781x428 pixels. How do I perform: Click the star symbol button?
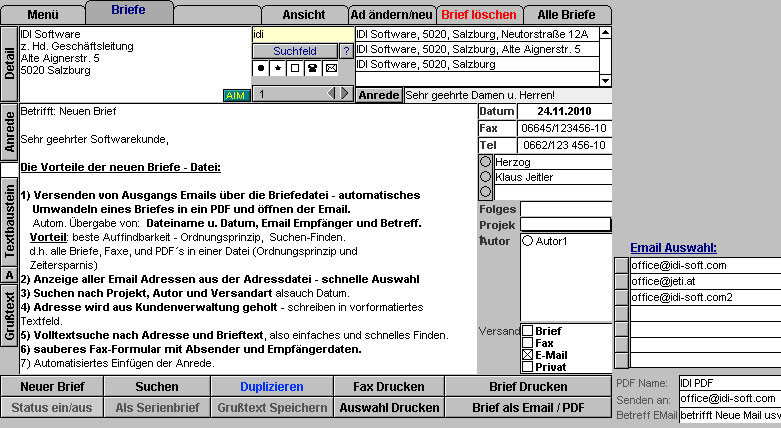(x=277, y=68)
